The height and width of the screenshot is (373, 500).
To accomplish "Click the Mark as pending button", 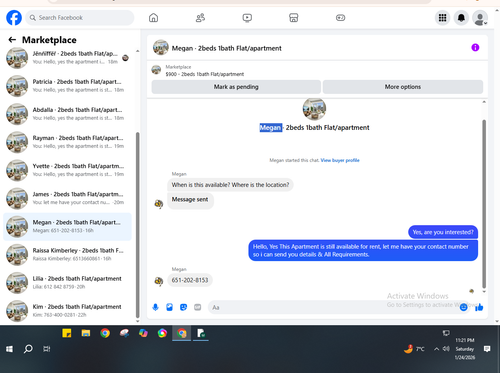I will point(236,87).
